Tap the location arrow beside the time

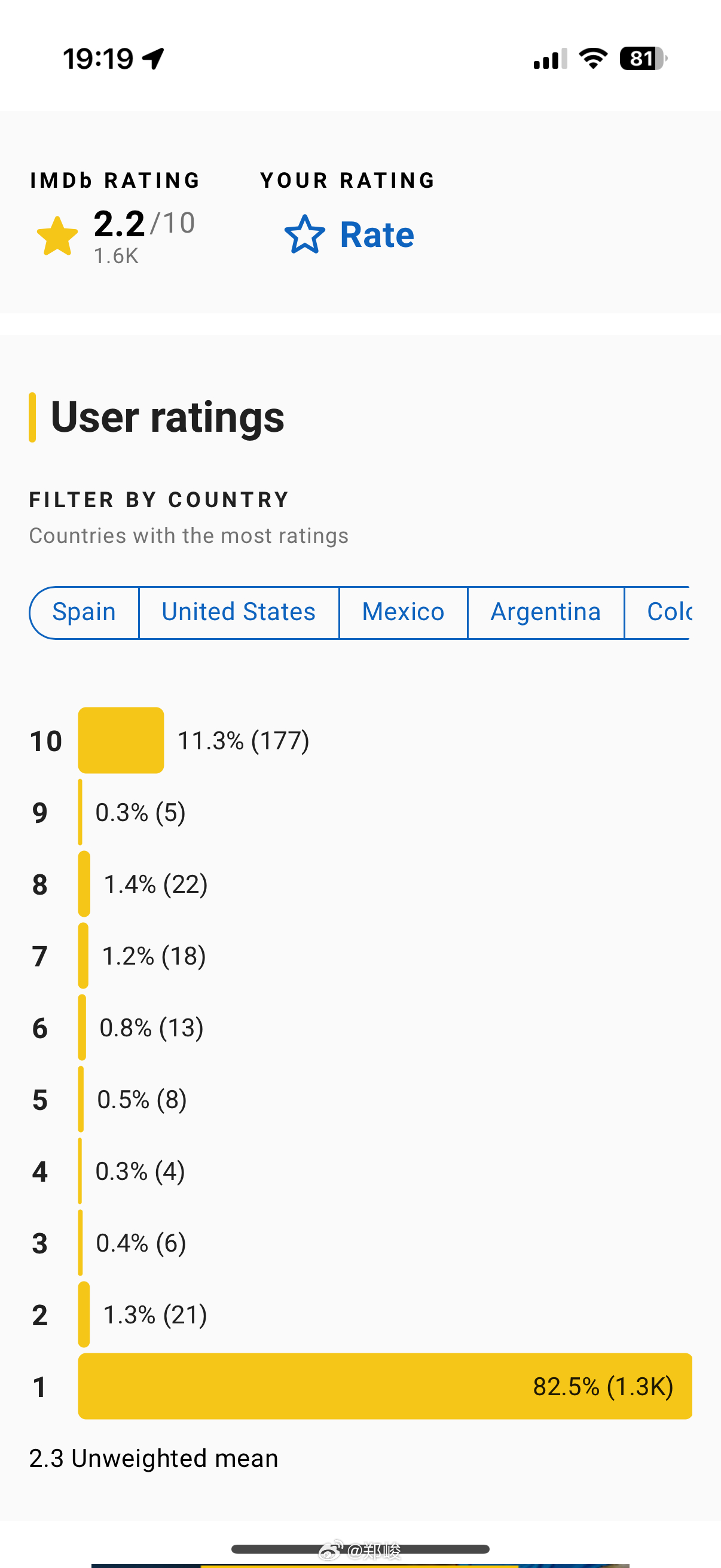pyautogui.click(x=153, y=59)
